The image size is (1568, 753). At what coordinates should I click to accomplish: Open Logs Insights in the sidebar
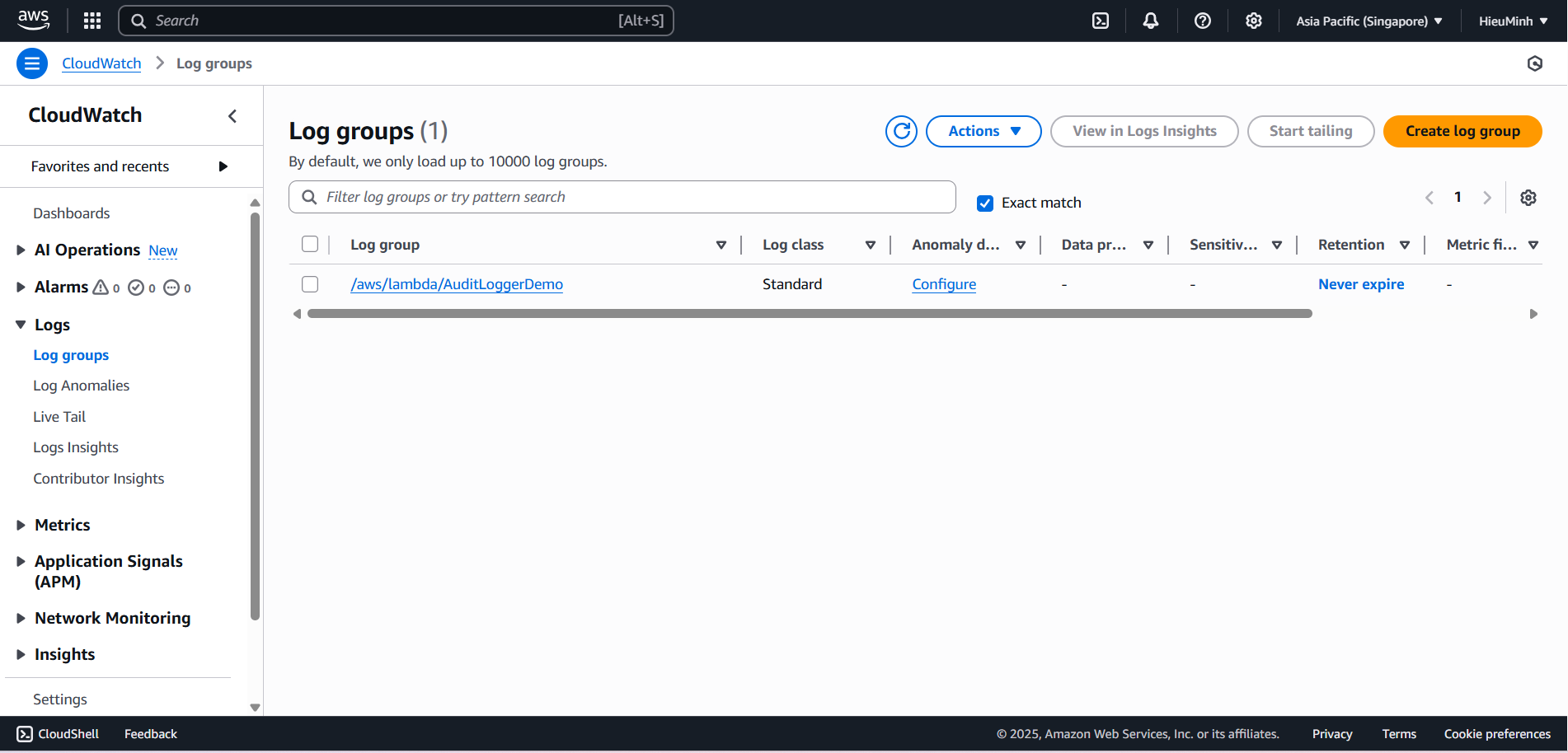pyautogui.click(x=76, y=447)
